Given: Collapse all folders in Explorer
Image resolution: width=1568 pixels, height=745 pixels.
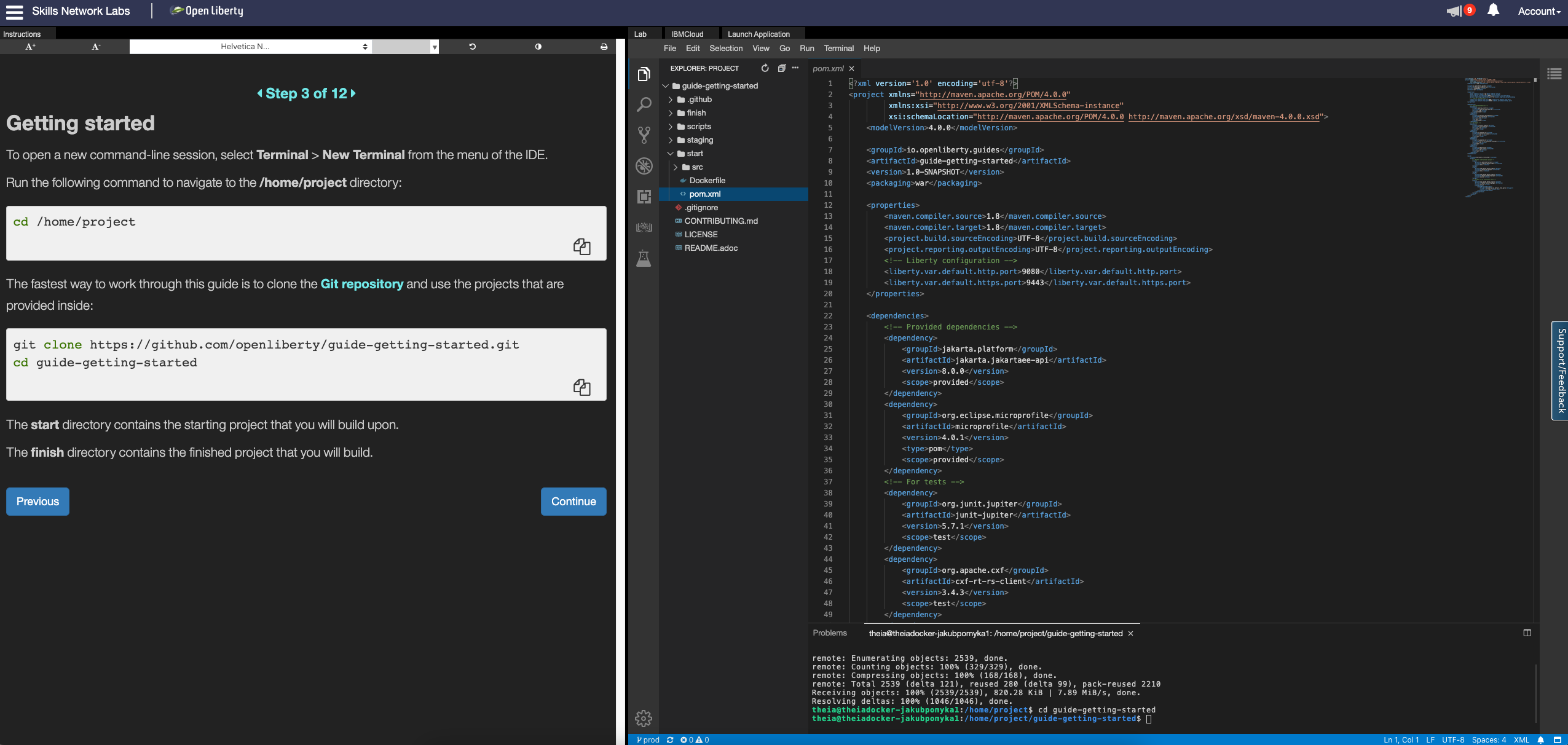Looking at the screenshot, I should click(x=781, y=68).
